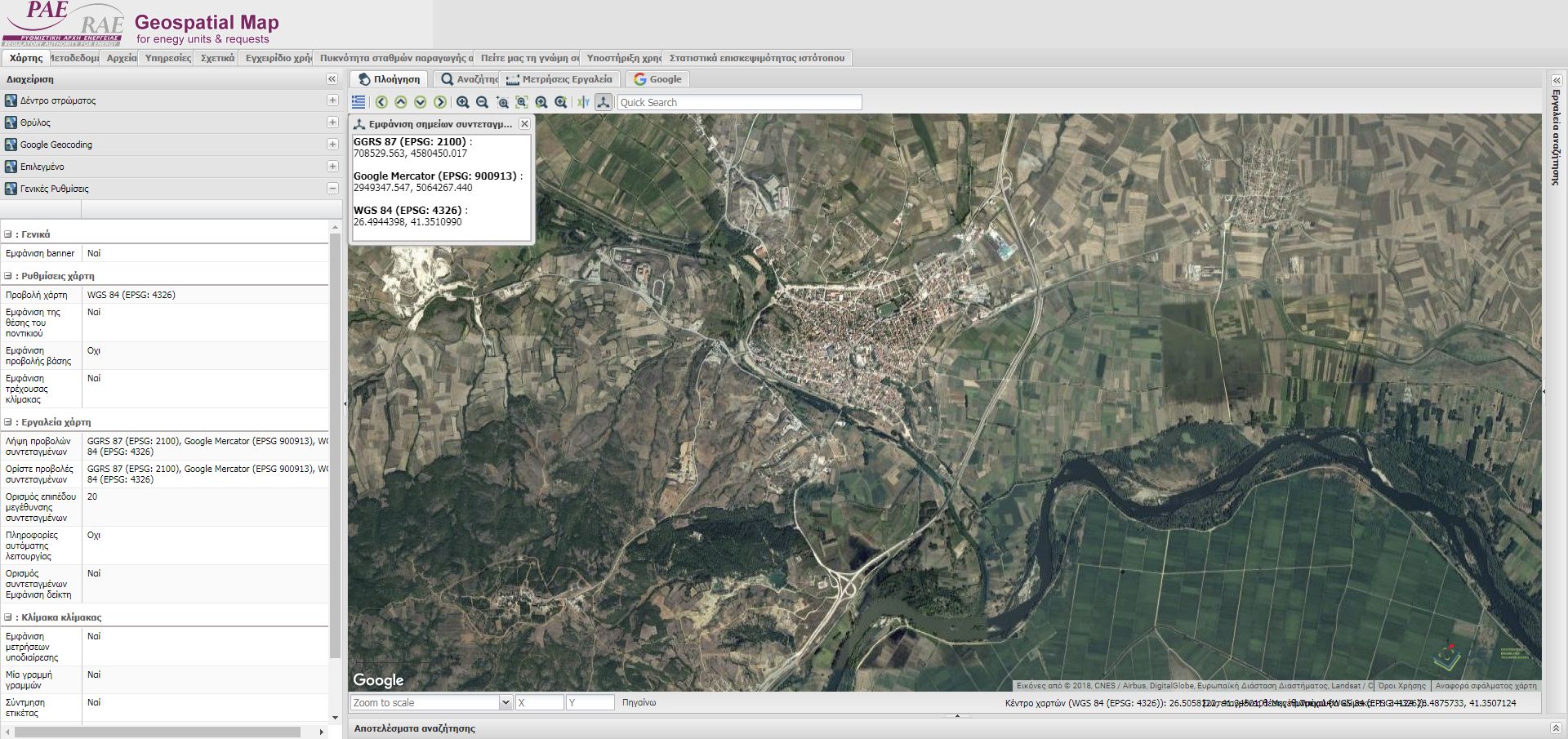Click the zoom out magnifier icon

(x=483, y=102)
